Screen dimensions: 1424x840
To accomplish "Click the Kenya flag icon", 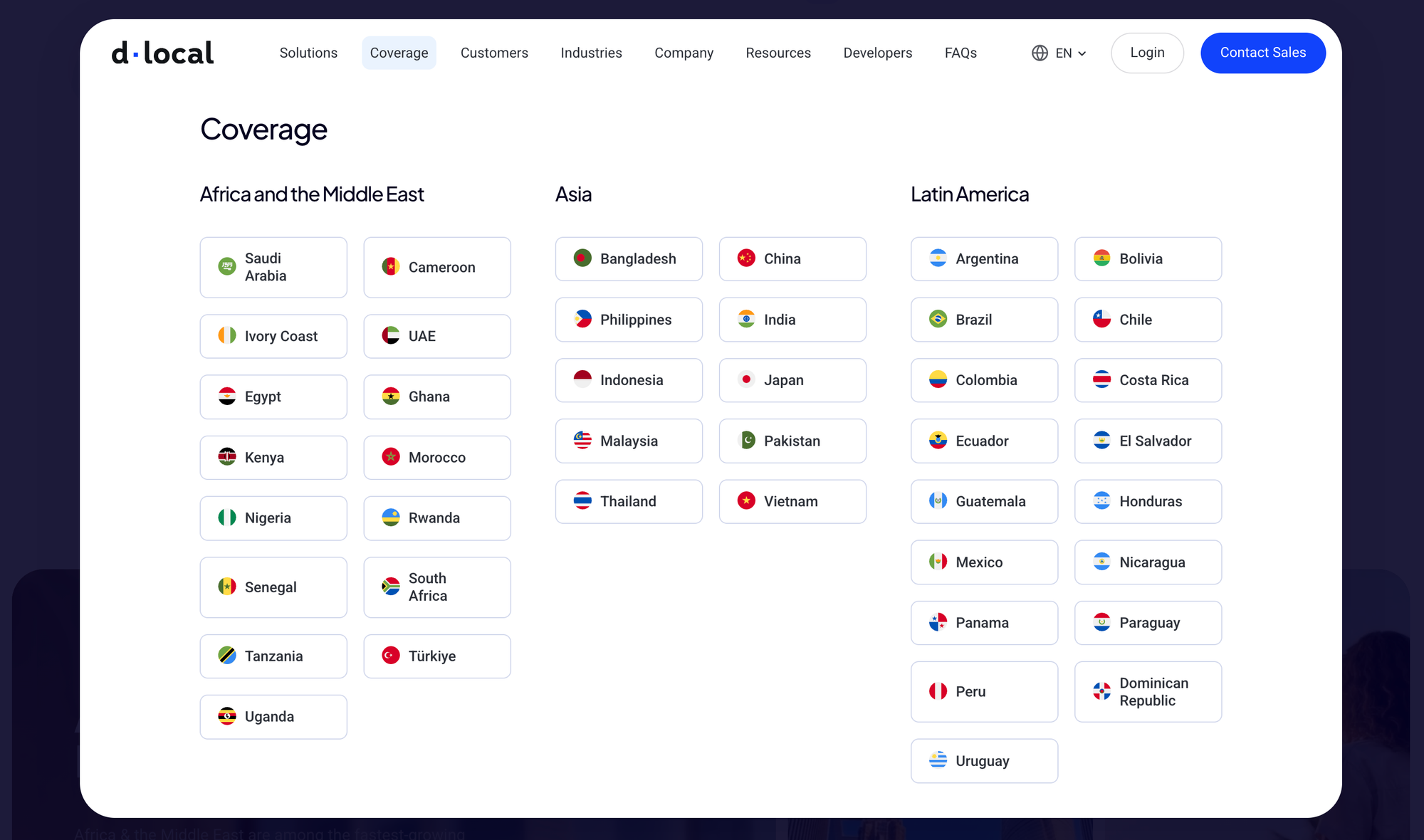I will (227, 457).
